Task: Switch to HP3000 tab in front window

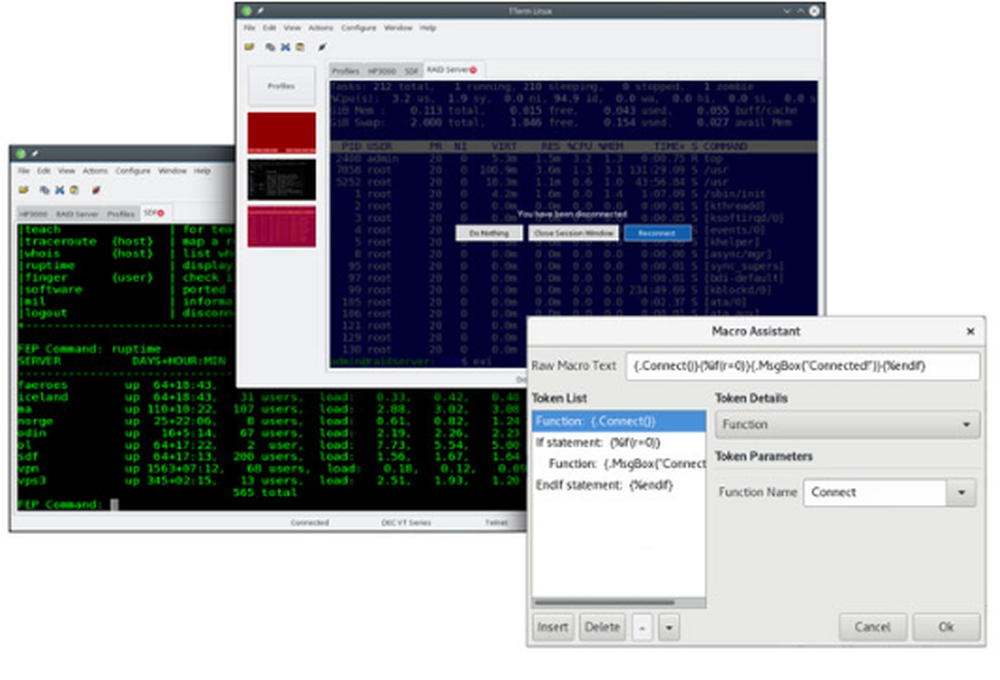Action: tap(382, 71)
